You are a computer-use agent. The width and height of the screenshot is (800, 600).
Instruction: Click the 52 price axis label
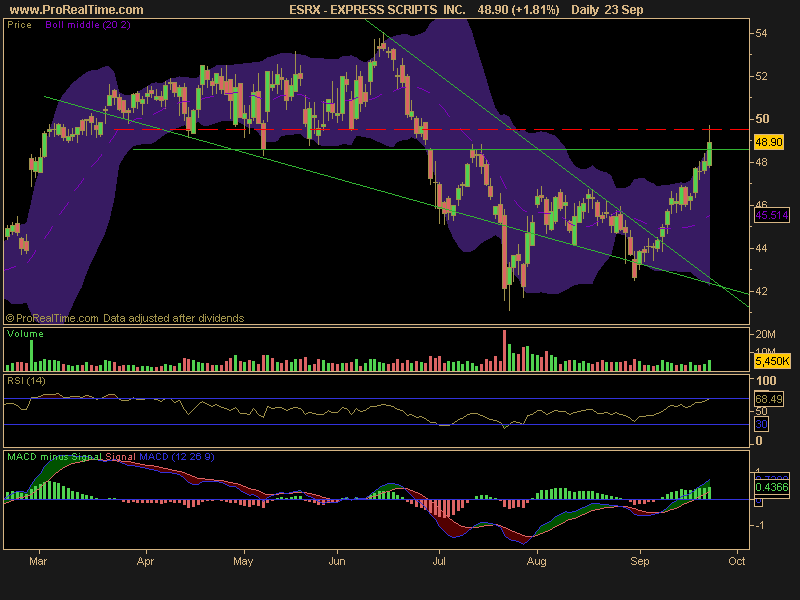point(761,77)
